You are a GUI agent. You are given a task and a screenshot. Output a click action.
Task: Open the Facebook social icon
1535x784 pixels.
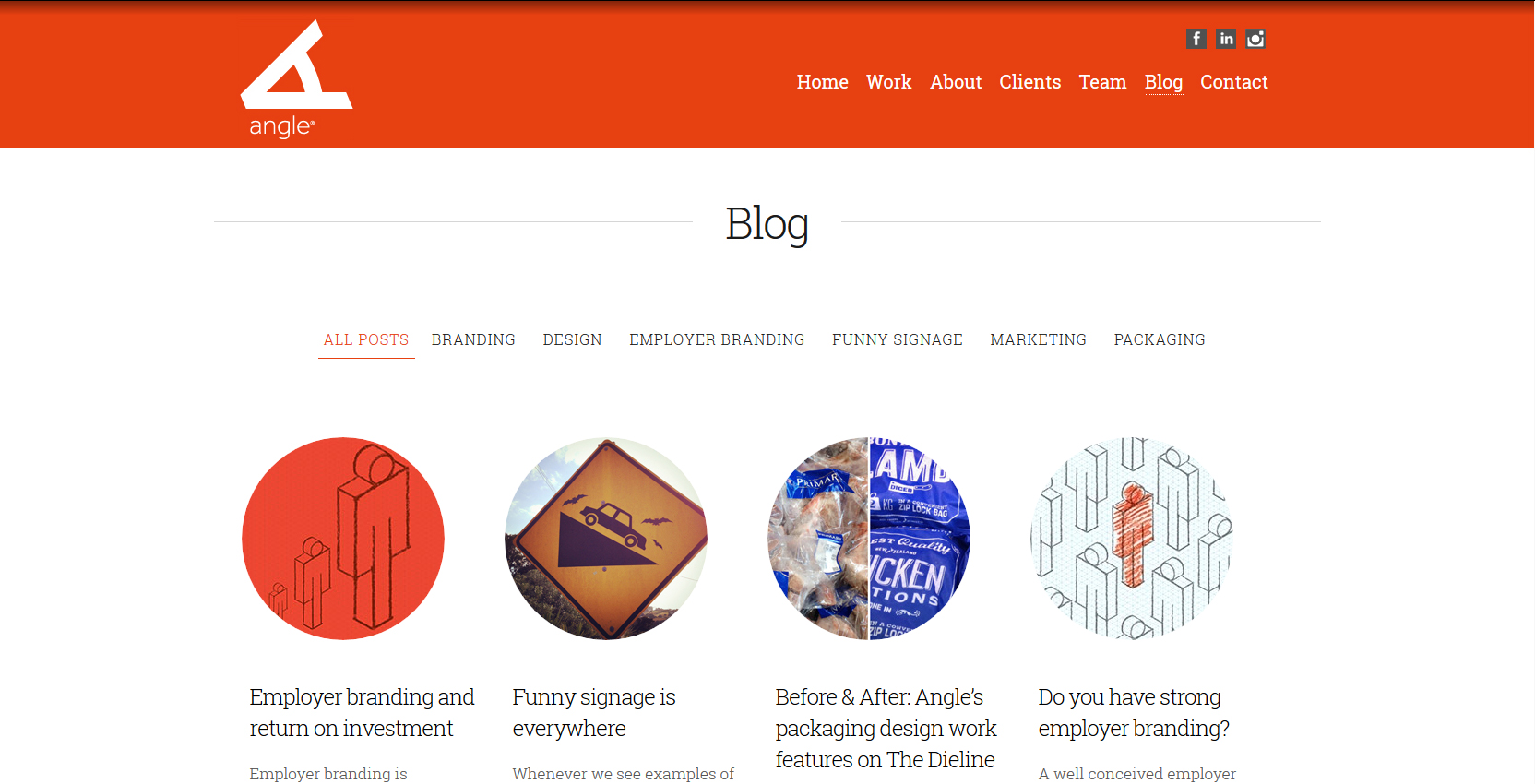[1196, 39]
